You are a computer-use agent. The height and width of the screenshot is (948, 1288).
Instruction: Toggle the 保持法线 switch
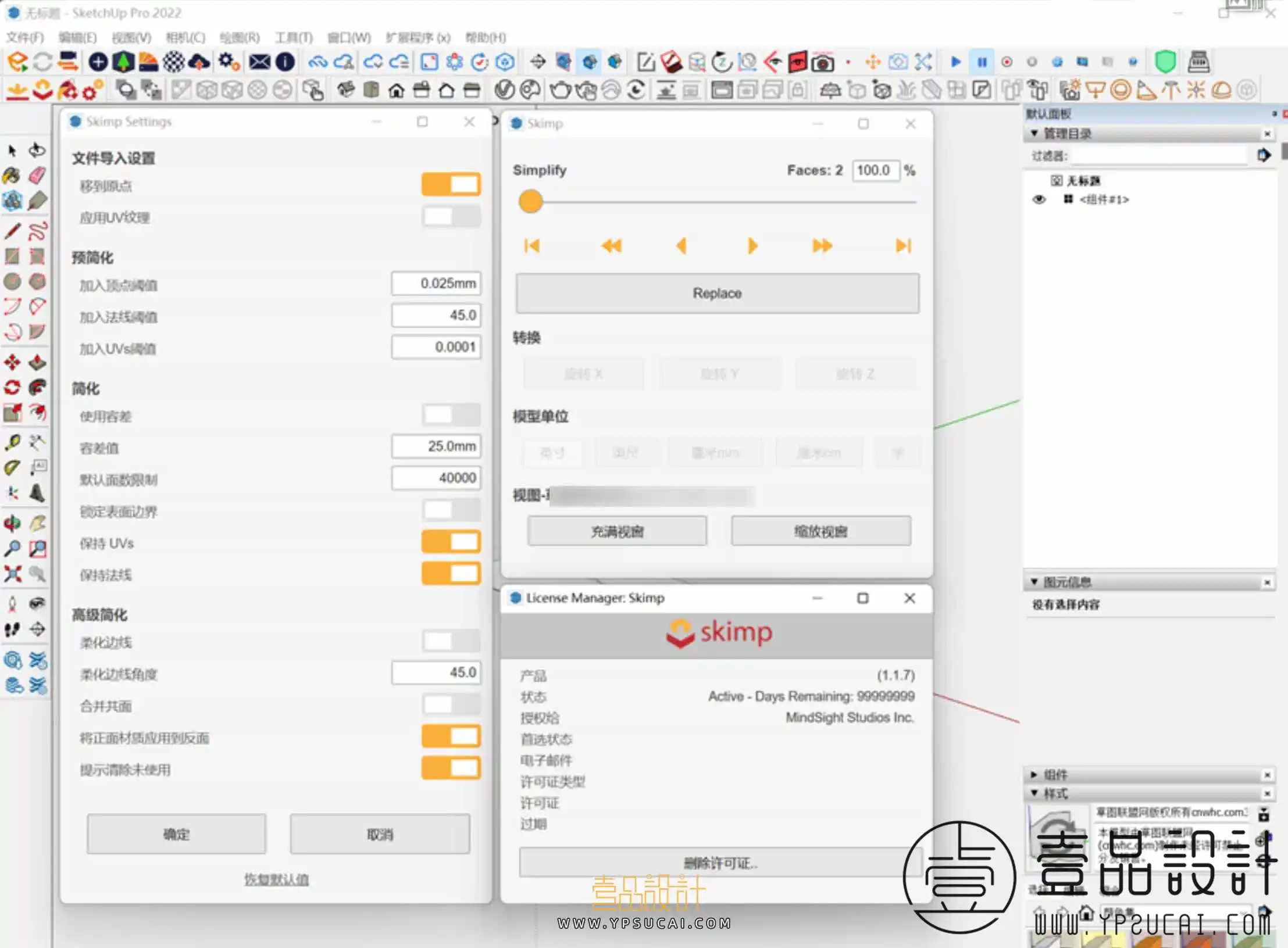click(451, 574)
